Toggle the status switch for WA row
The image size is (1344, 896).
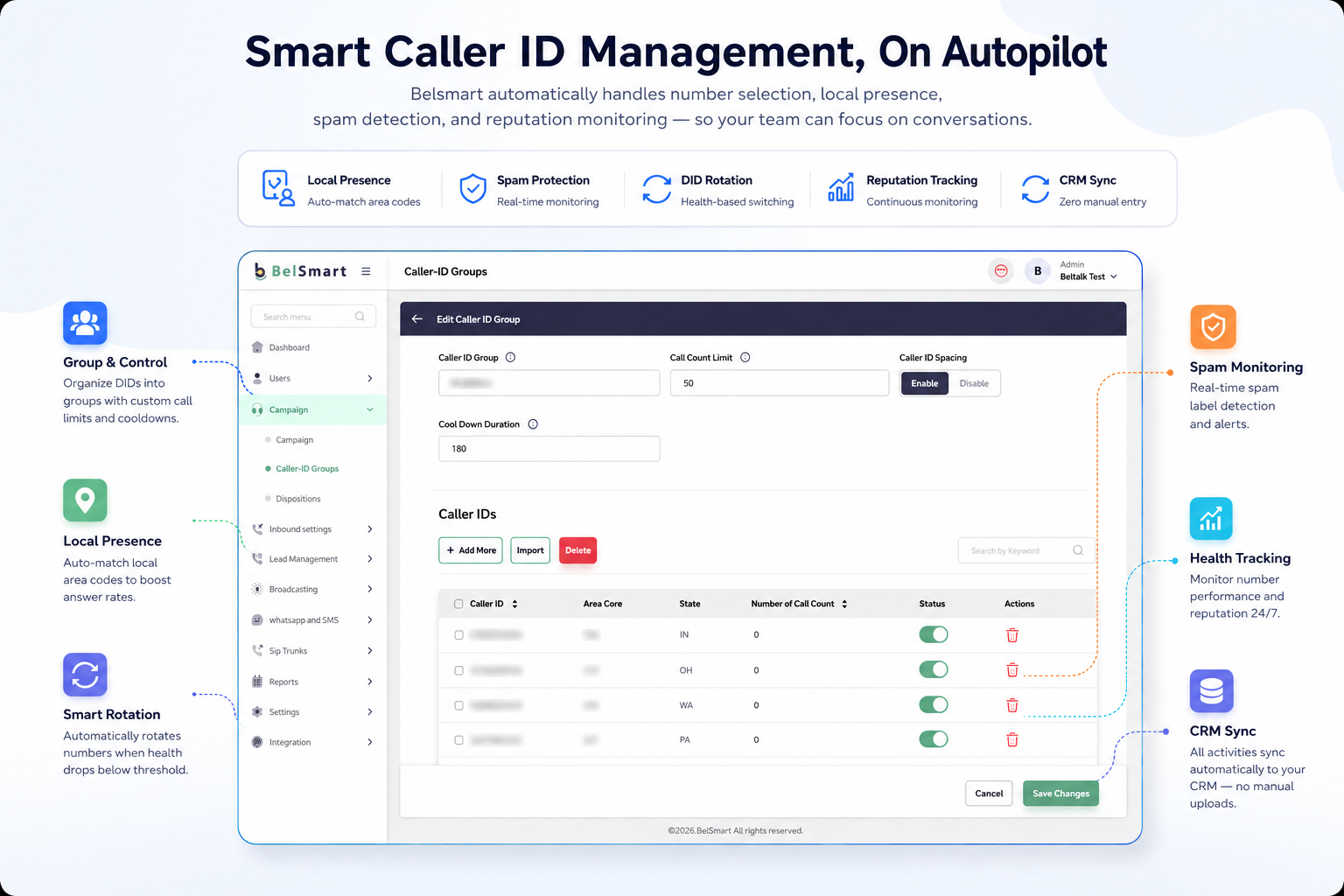click(x=934, y=704)
